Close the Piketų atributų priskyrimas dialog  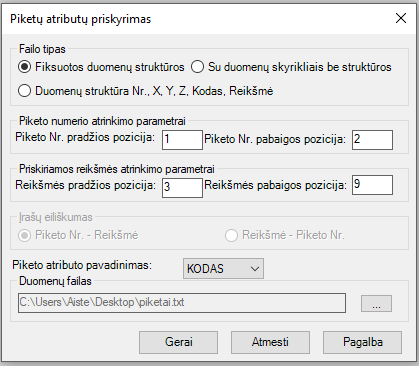[x=401, y=18]
